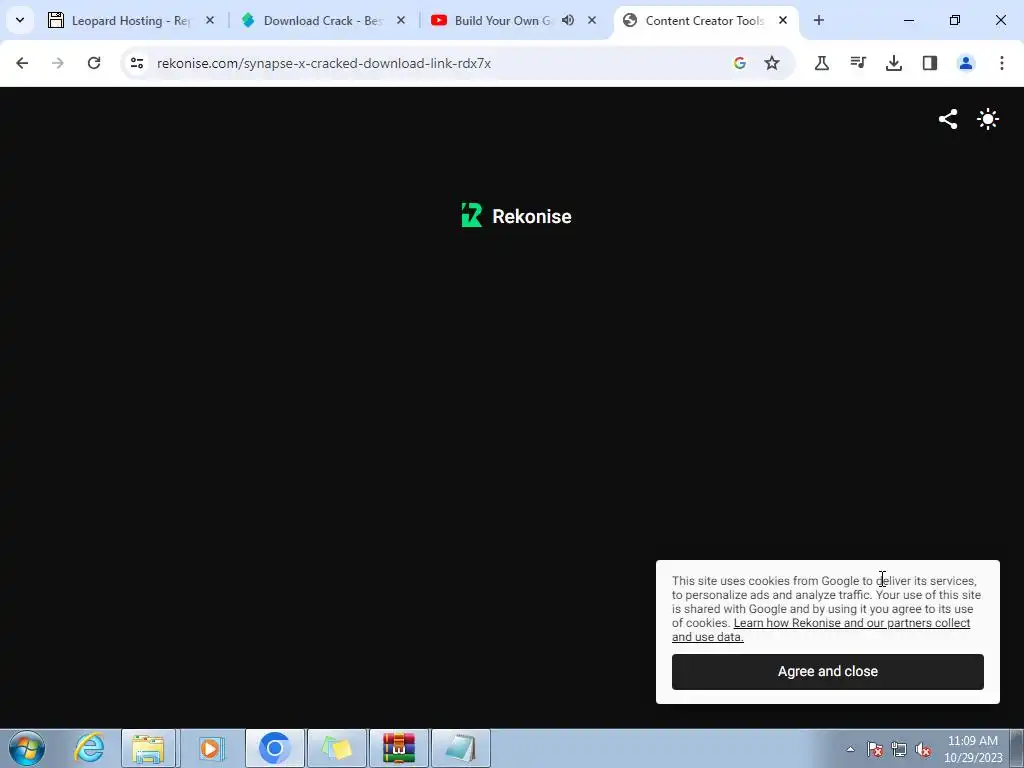1024x768 pixels.
Task: Toggle light/dark theme with sun icon
Action: pos(987,119)
